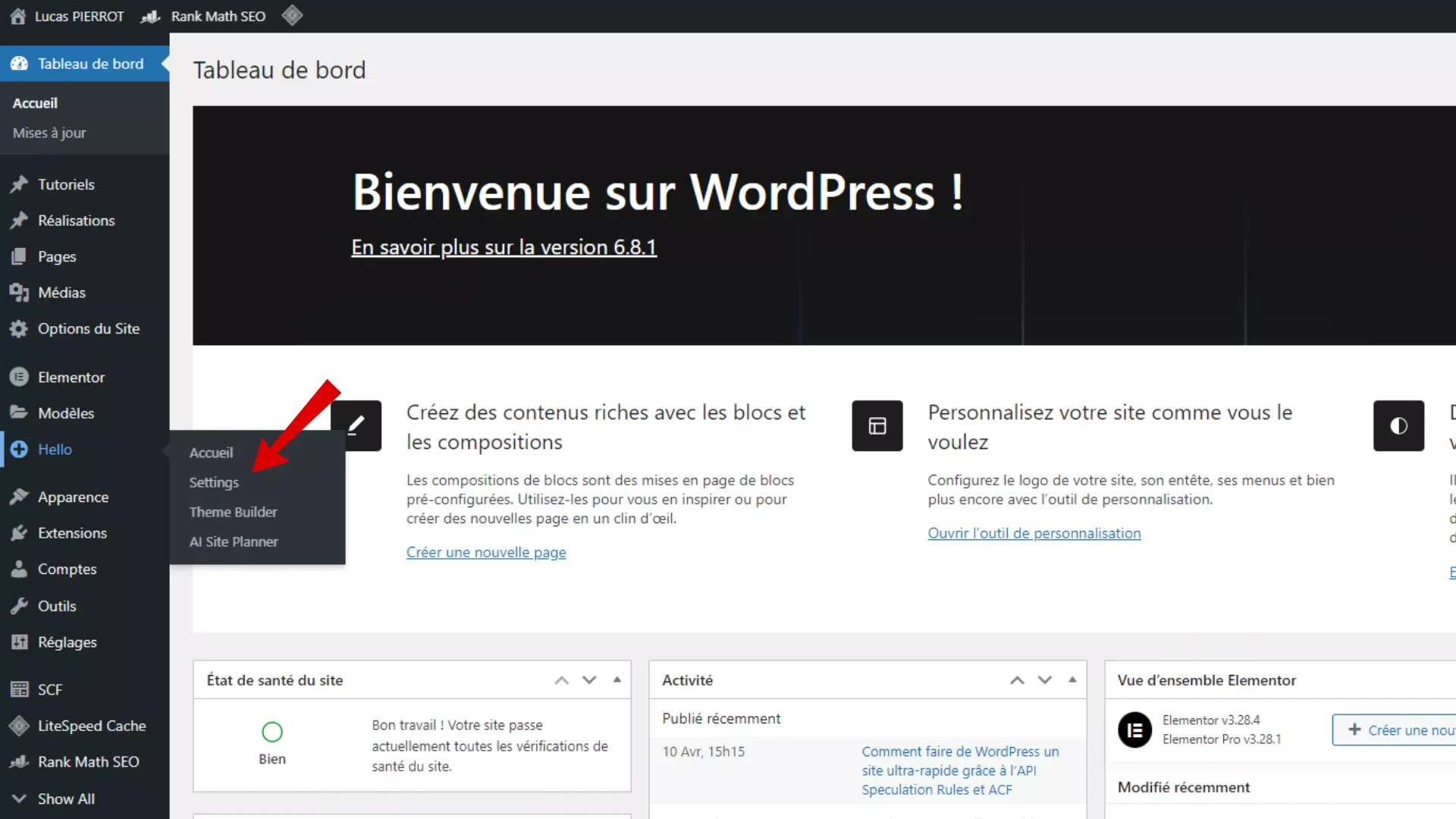1456x819 pixels.
Task: Open AI Site Planner in the Hello submenu
Action: [x=234, y=541]
